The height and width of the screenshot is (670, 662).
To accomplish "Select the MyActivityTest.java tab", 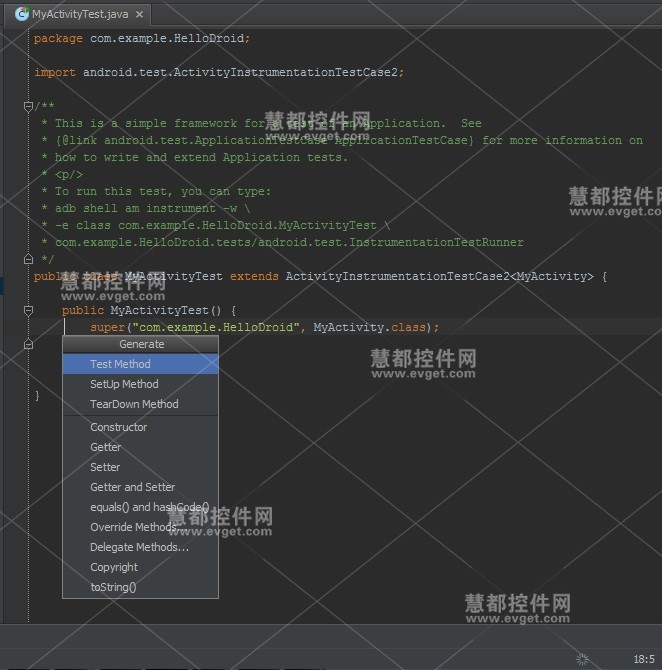I will [78, 15].
